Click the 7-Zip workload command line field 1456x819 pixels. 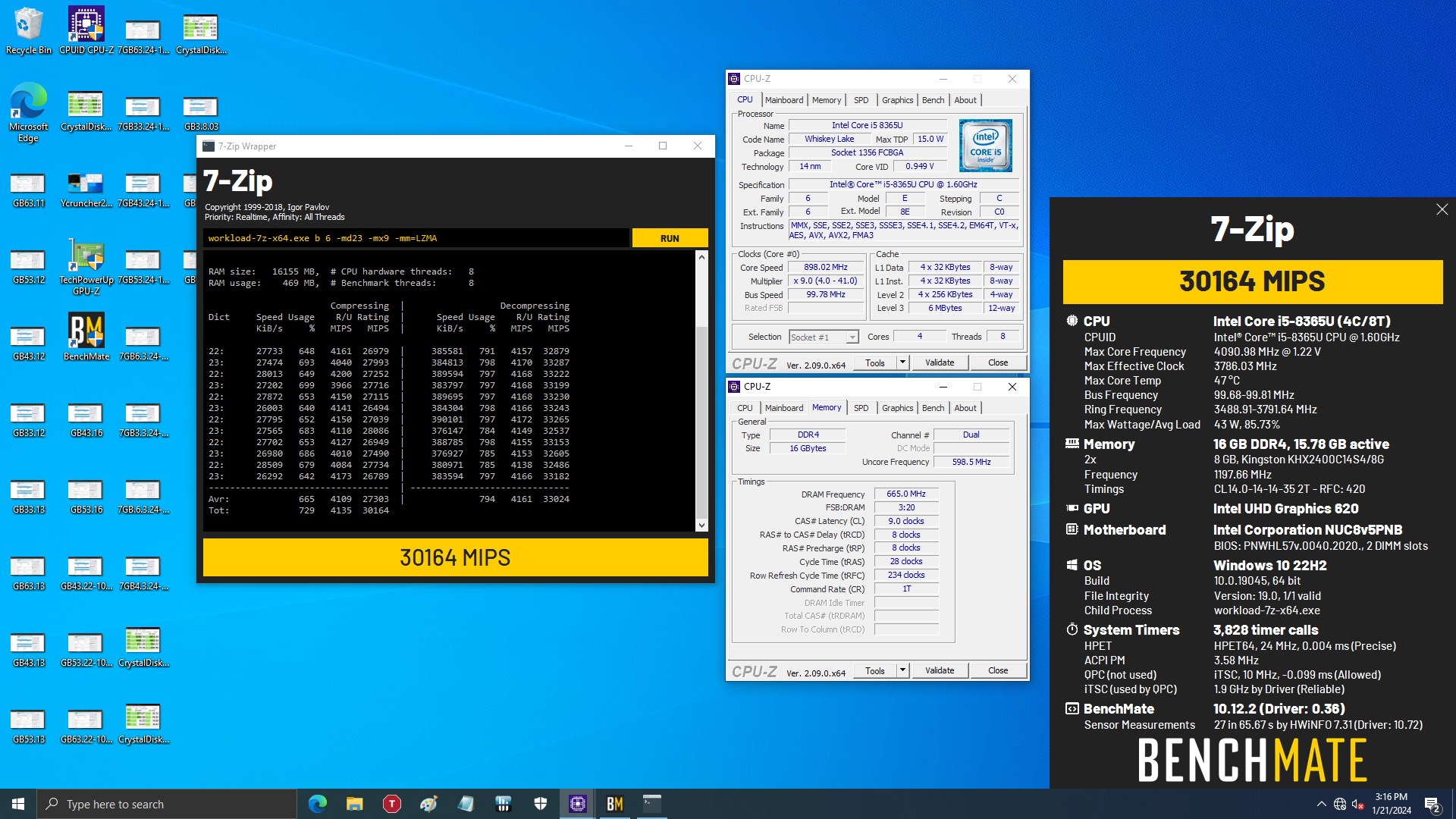click(x=416, y=238)
